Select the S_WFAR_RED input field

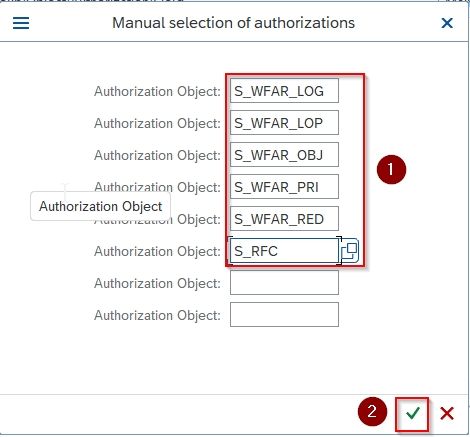click(x=284, y=219)
